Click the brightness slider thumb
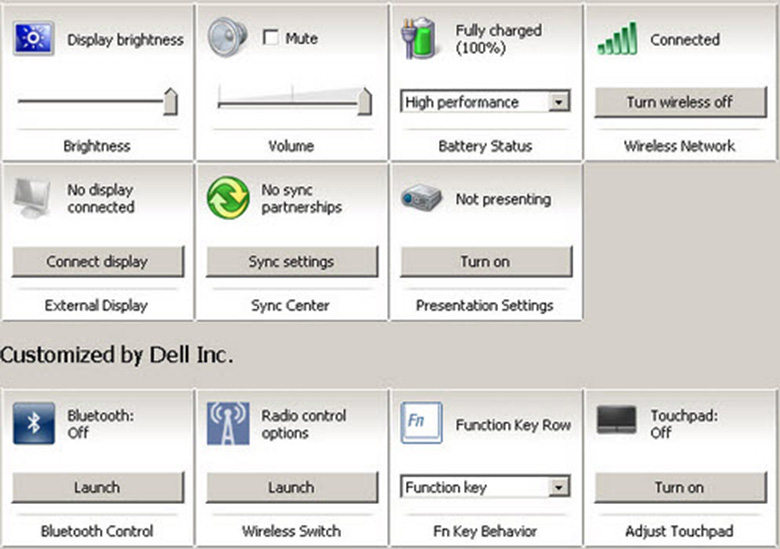The image size is (780, 549). coord(171,101)
